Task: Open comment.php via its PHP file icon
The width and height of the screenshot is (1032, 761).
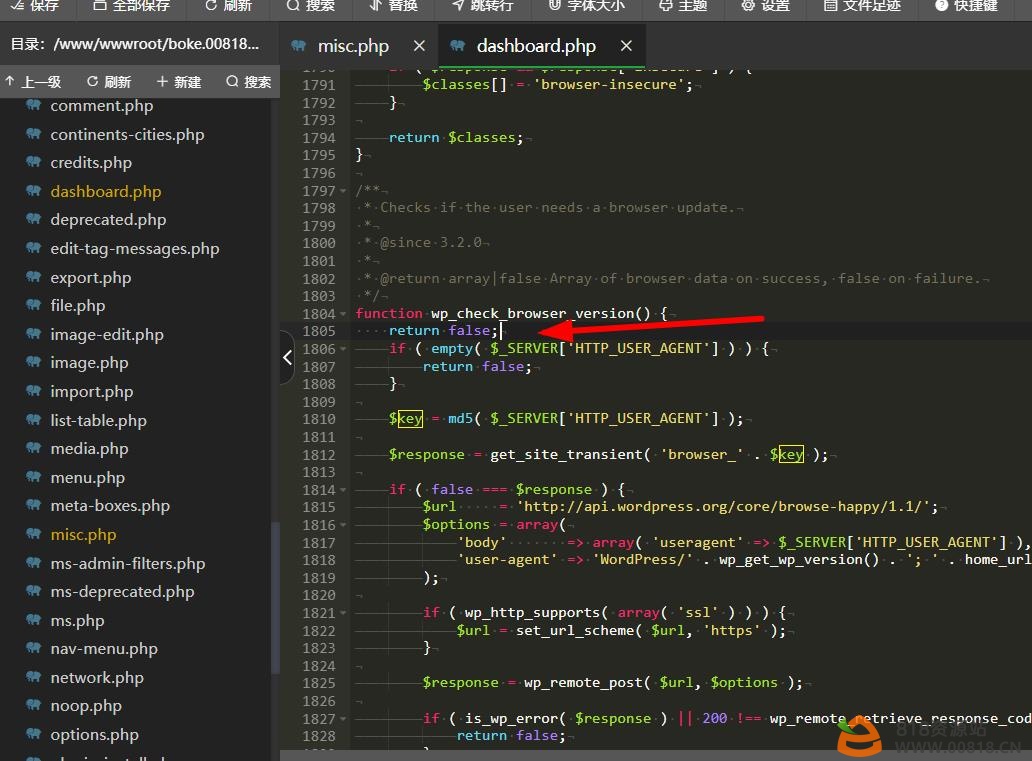Action: 34,105
